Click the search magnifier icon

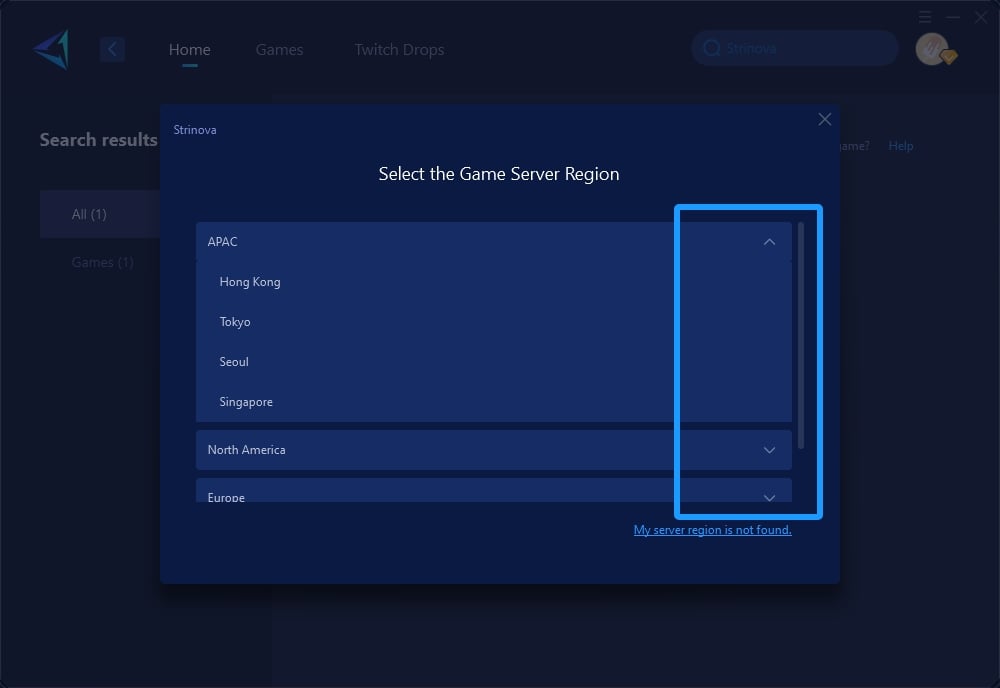712,48
